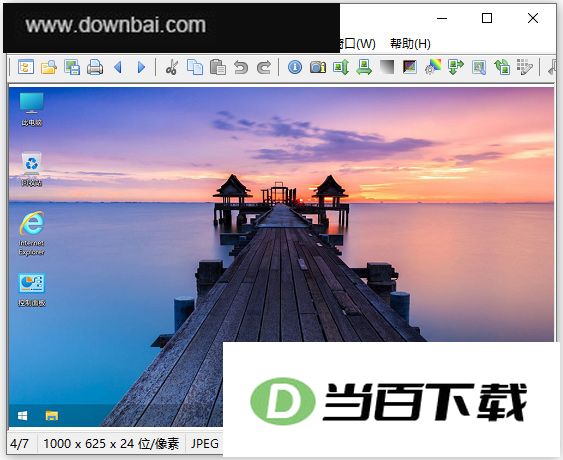Click the rainbow gear color settings icon
Screen dimensions: 563x460
pyautogui.click(x=433, y=67)
